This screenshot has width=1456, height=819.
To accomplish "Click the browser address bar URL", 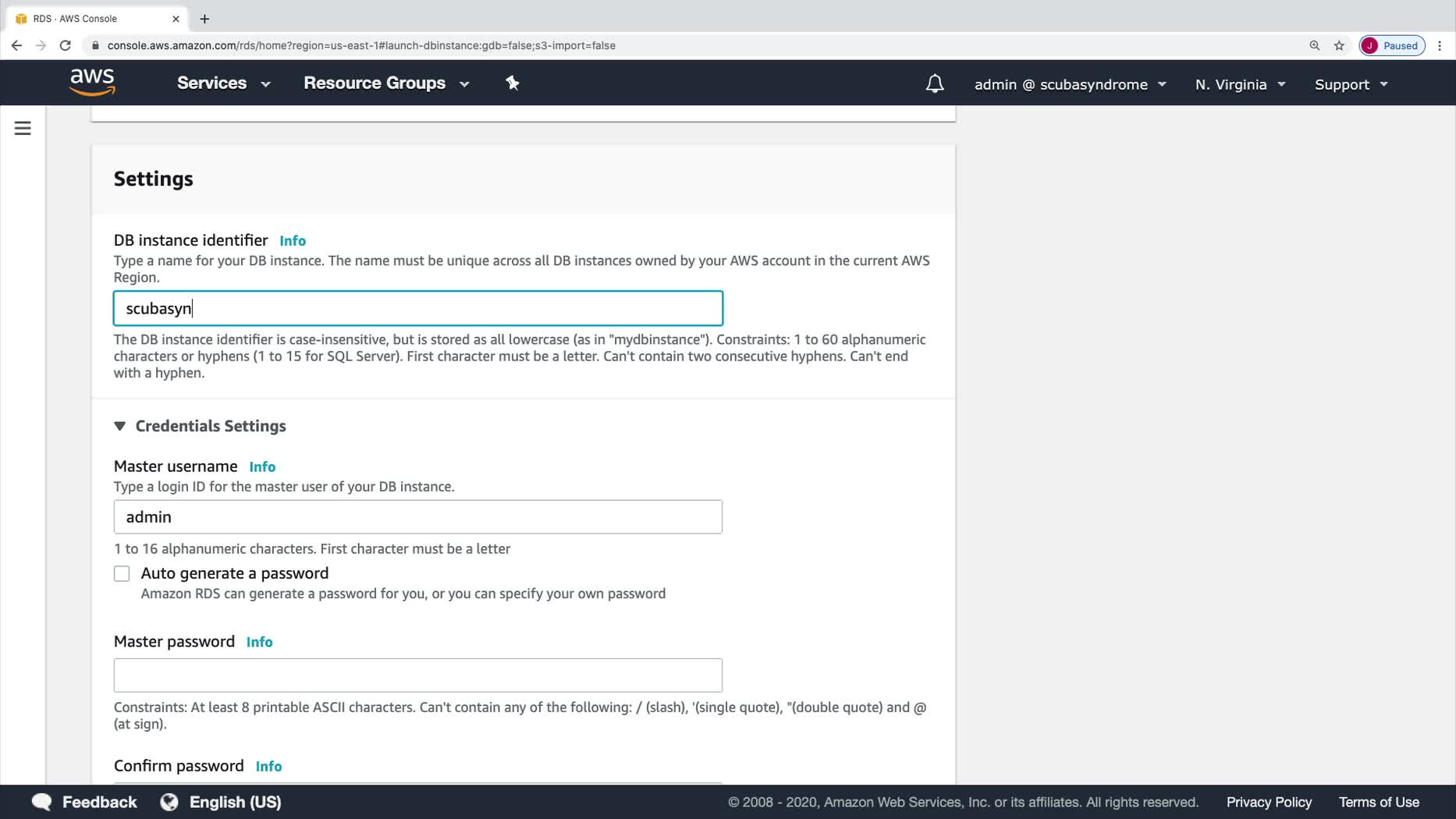I will [x=361, y=45].
